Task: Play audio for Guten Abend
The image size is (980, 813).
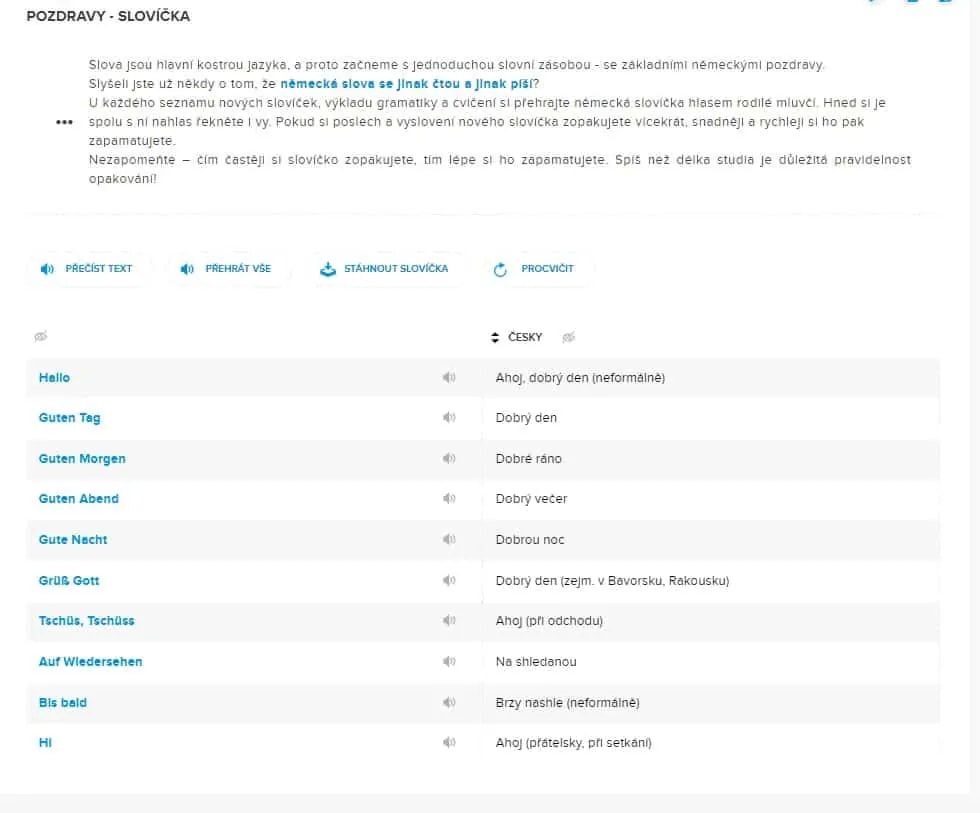Action: pyautogui.click(x=449, y=499)
